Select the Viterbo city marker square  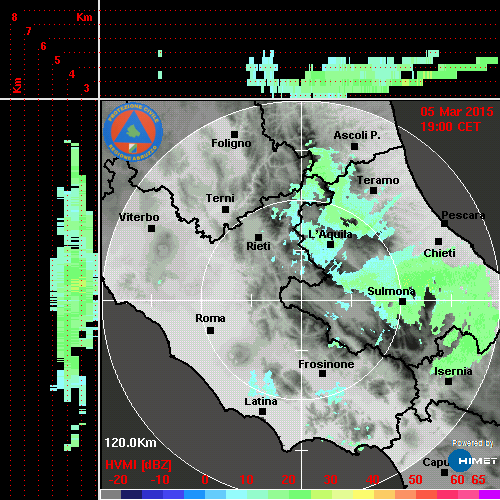[x=151, y=228]
